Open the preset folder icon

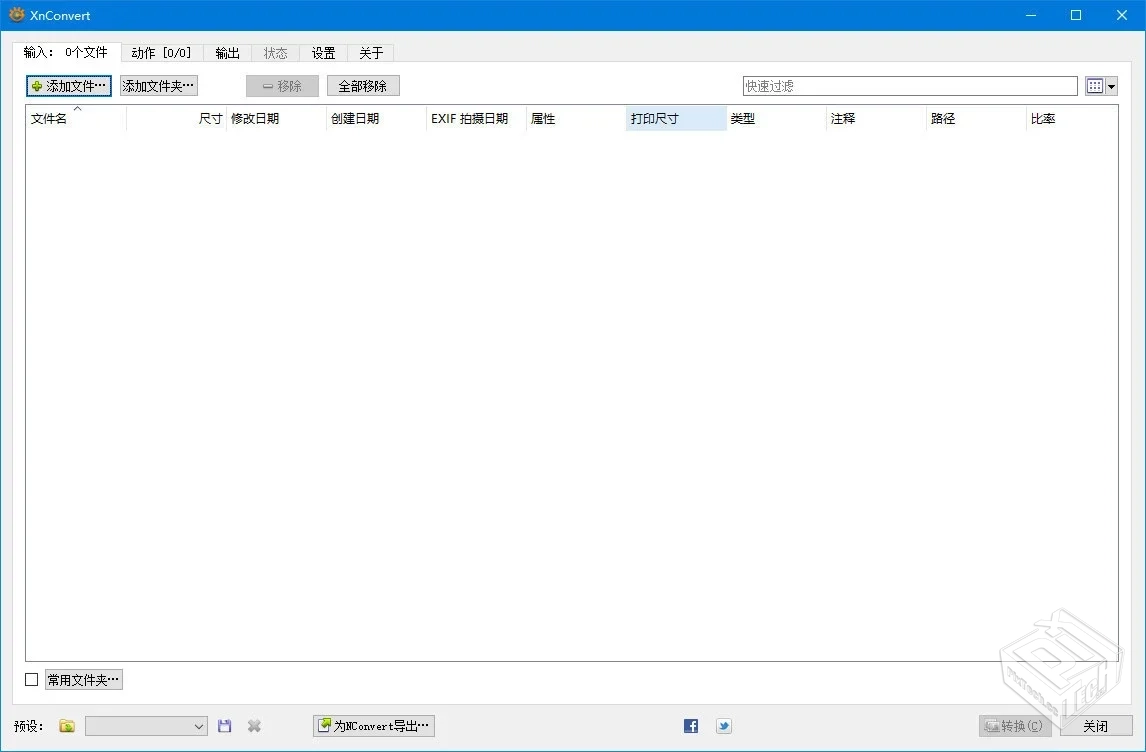[x=66, y=726]
